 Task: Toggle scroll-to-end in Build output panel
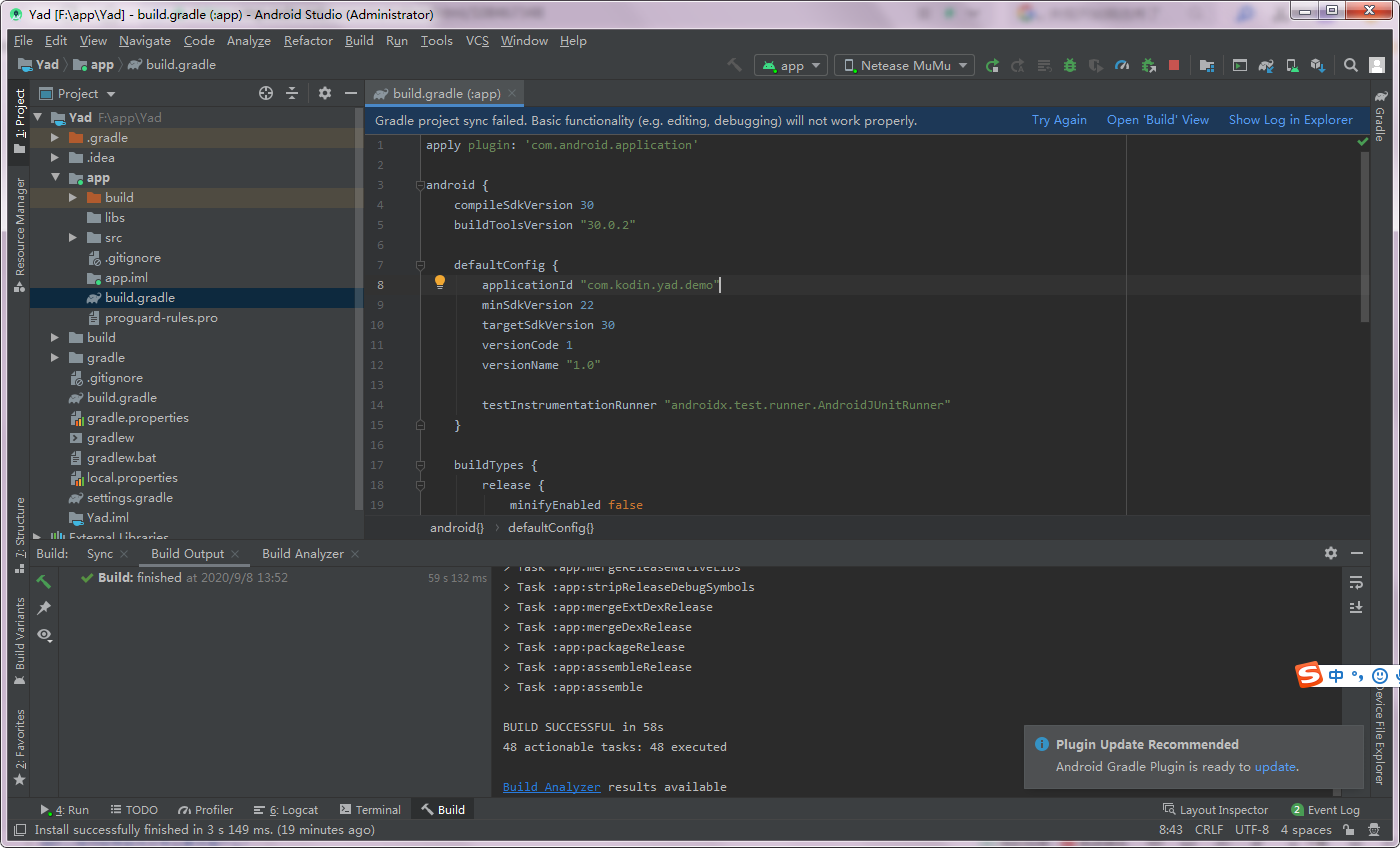coord(1356,606)
